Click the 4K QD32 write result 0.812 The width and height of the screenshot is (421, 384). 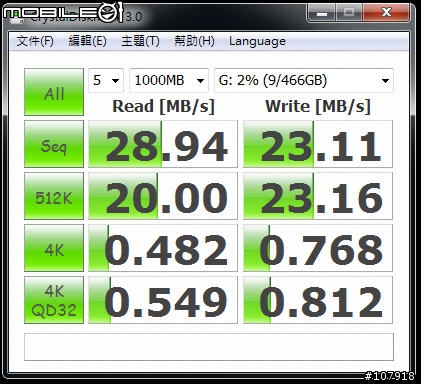pyautogui.click(x=318, y=300)
